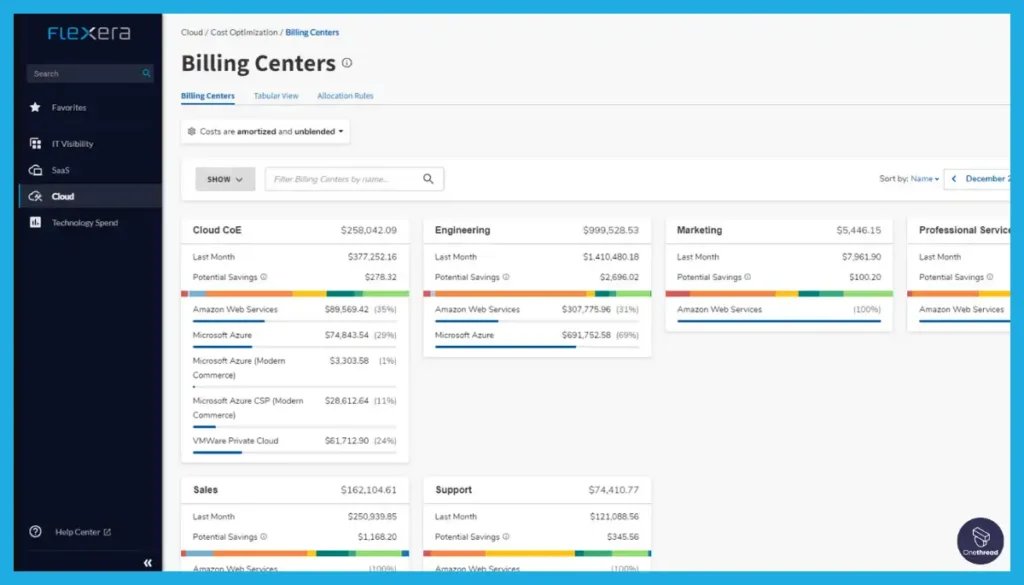Screen dimensions: 1024x585
Task: Click the gear icon in costs setting
Action: click(x=191, y=131)
